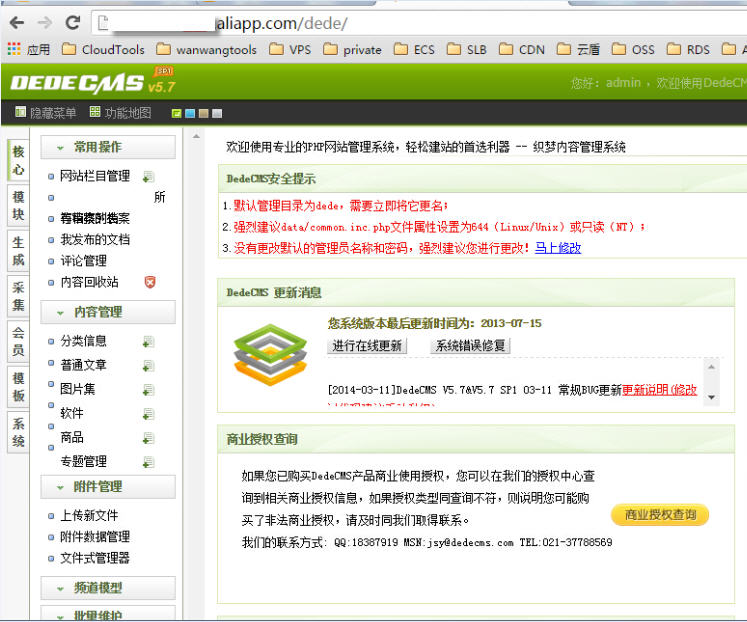Click 系统错误修复 button
The height and width of the screenshot is (622, 747).
pyautogui.click(x=470, y=346)
